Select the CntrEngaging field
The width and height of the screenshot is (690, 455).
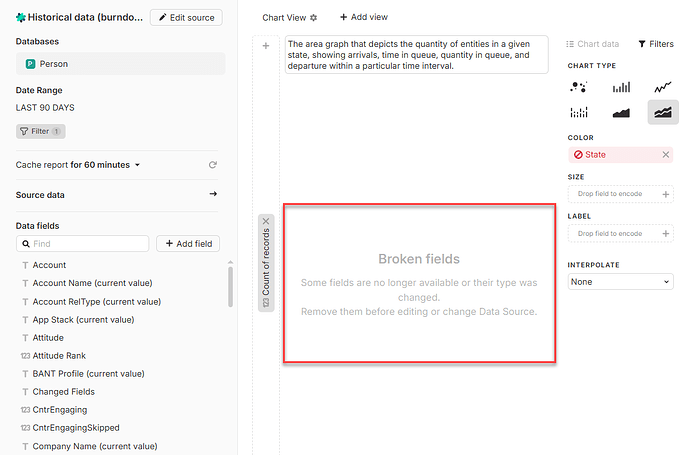click(59, 410)
